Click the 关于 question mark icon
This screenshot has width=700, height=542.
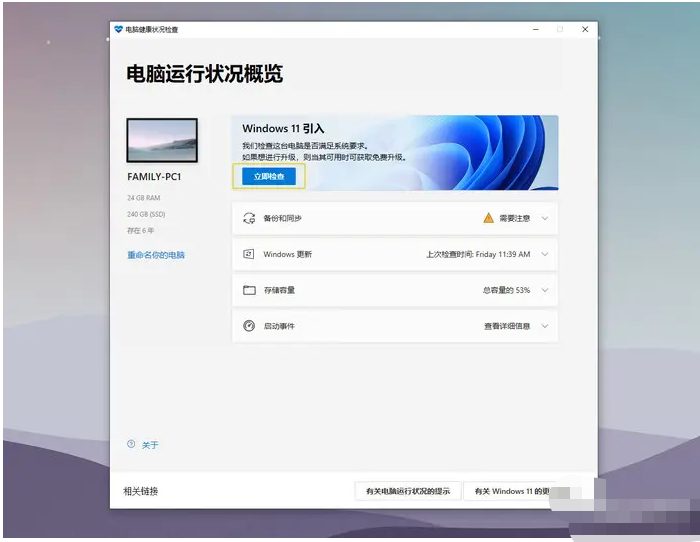131,444
